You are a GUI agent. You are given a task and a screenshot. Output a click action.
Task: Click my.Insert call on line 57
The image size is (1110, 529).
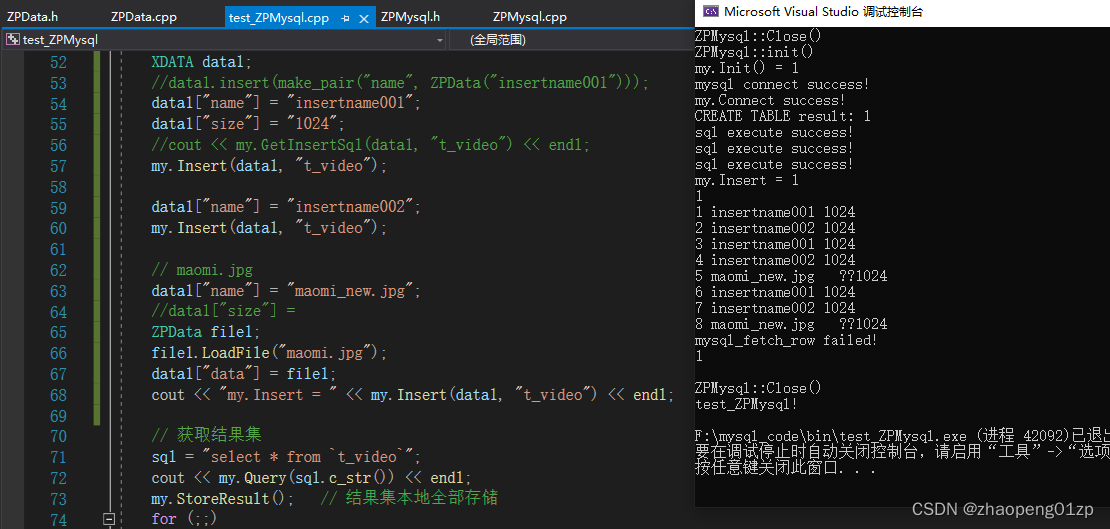pos(270,166)
